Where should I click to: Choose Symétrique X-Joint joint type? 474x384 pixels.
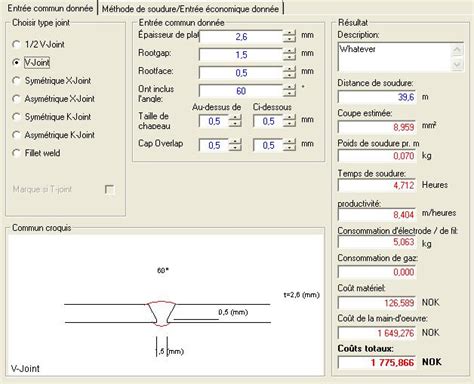[x=52, y=81]
